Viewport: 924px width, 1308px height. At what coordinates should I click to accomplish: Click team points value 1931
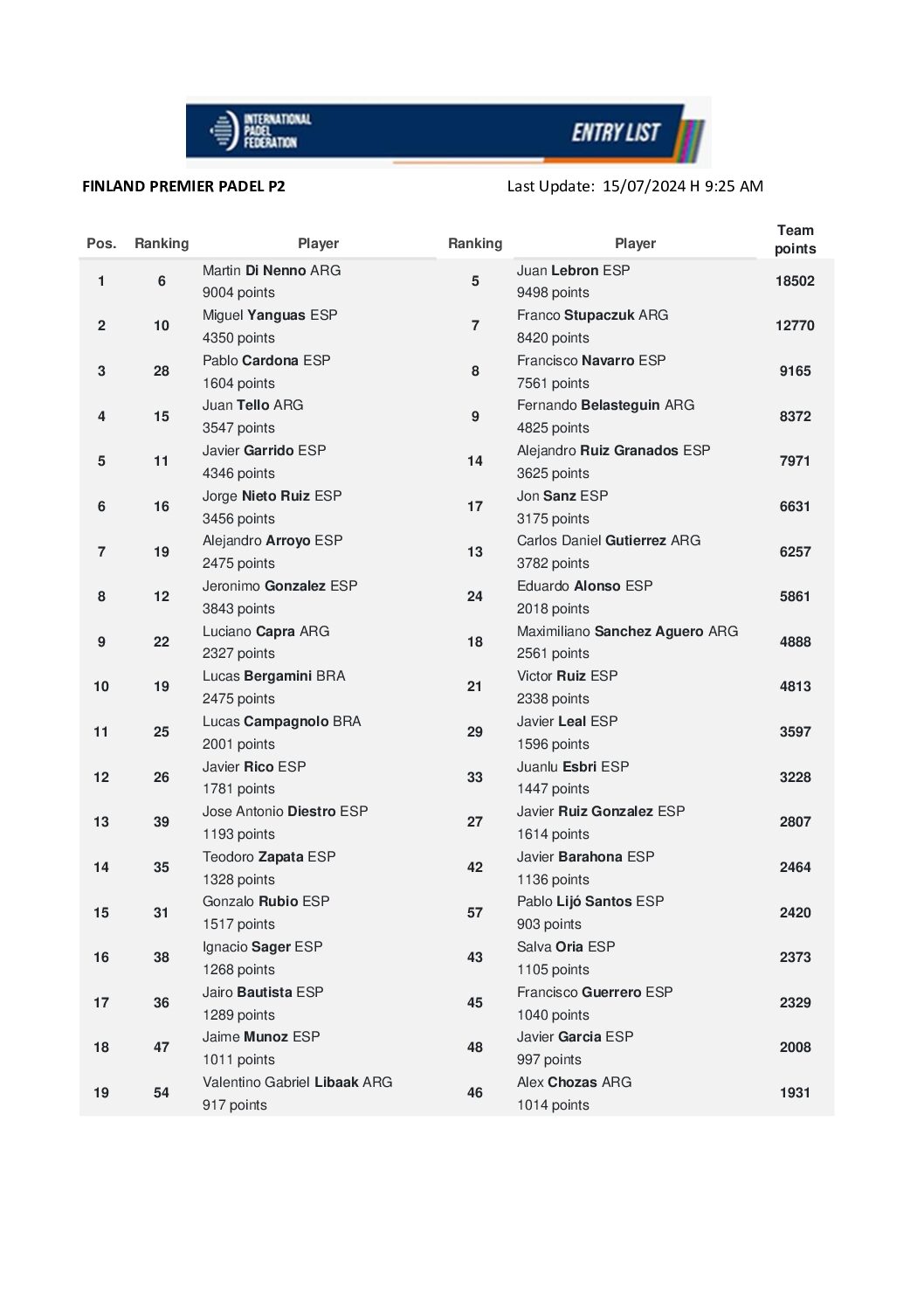[795, 1093]
